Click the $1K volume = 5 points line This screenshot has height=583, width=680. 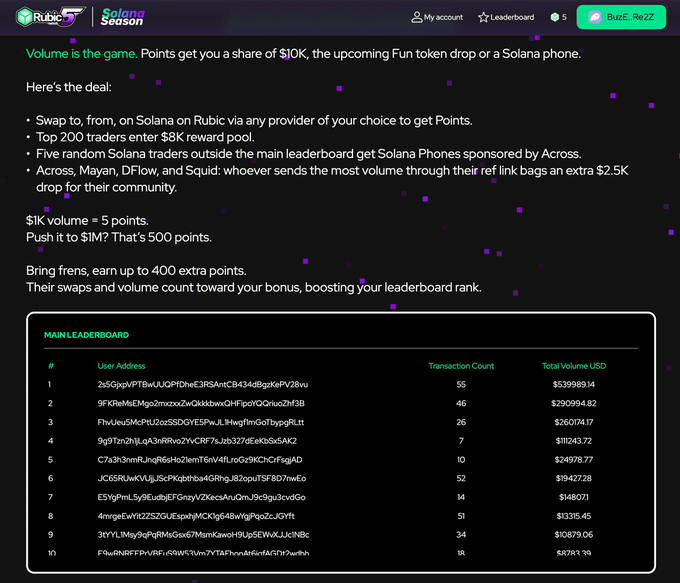coord(87,221)
